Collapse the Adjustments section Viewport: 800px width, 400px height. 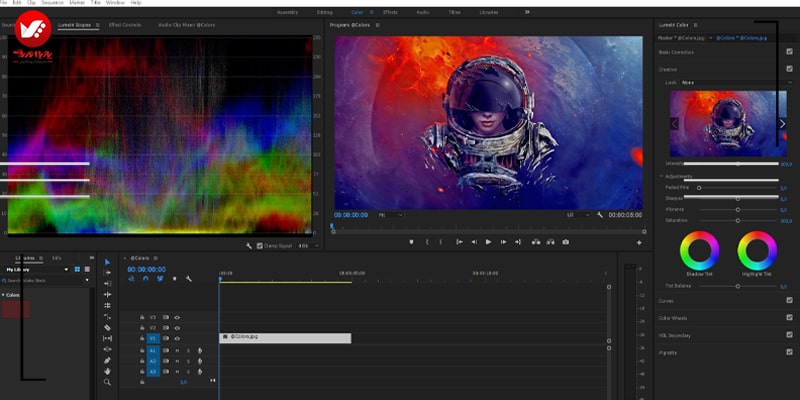[x=662, y=176]
